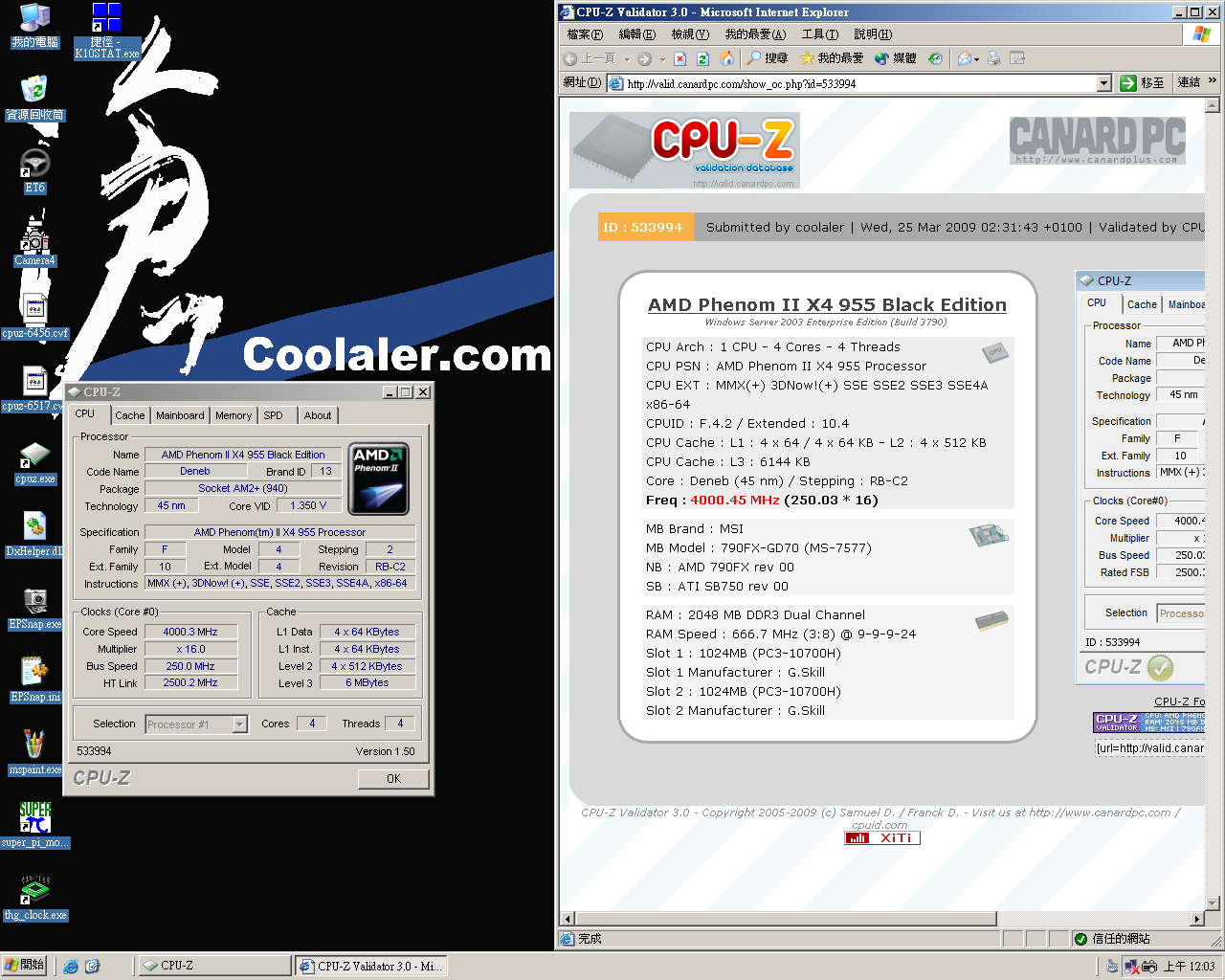Click the CPU-Z validator banner thumbnail
The image size is (1225, 980).
tap(1148, 723)
